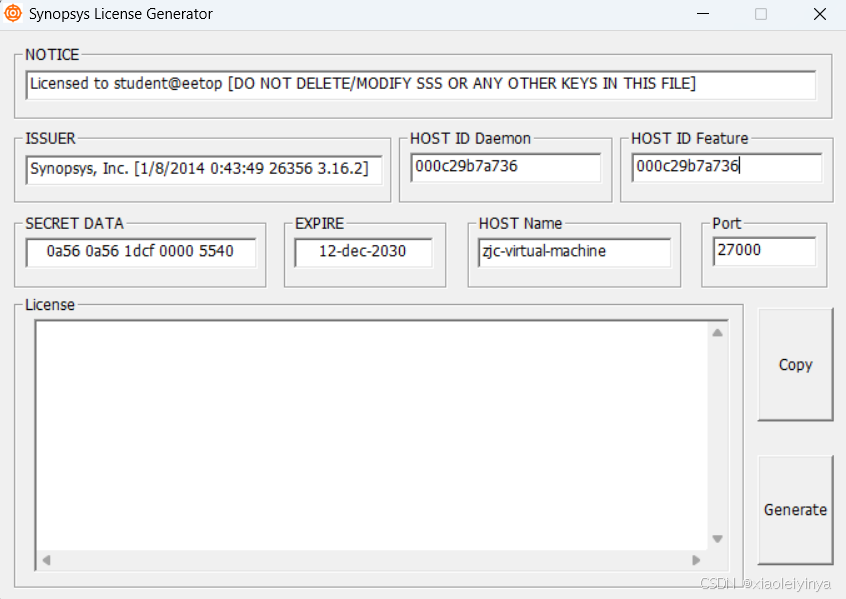
Task: Click the EXPIRE date field
Action: click(363, 252)
